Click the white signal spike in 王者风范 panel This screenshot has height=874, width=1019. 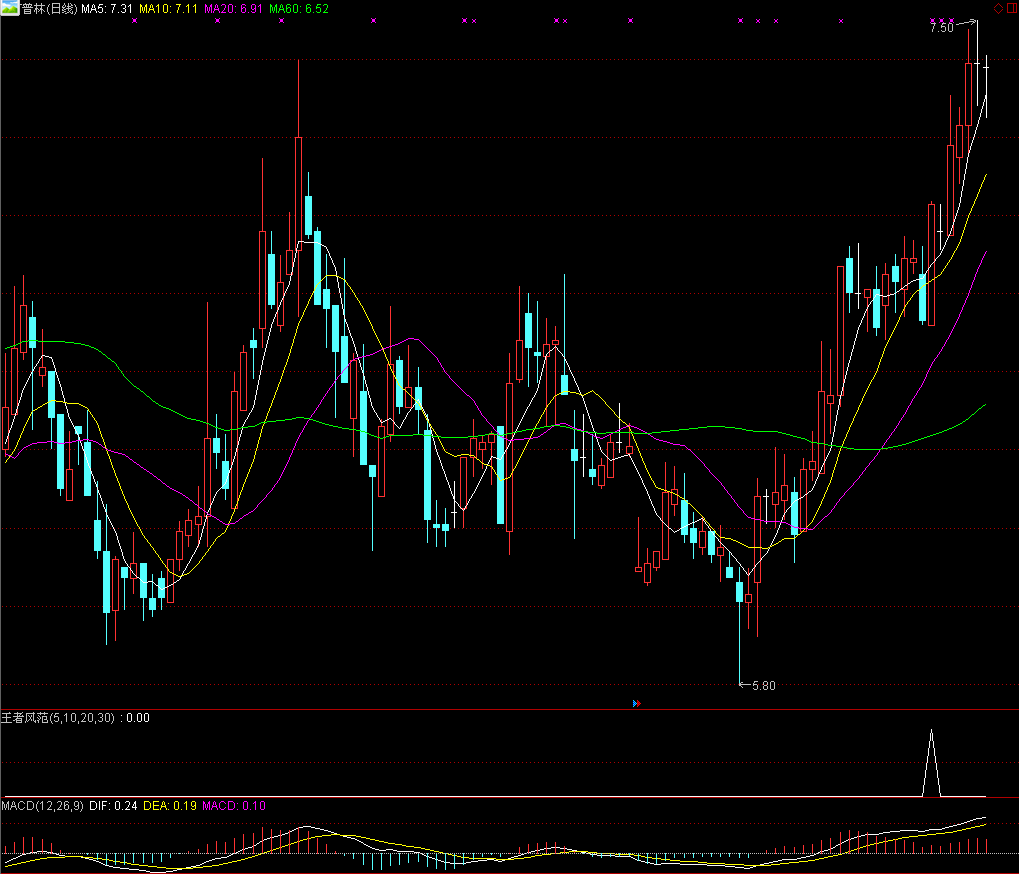[931, 763]
